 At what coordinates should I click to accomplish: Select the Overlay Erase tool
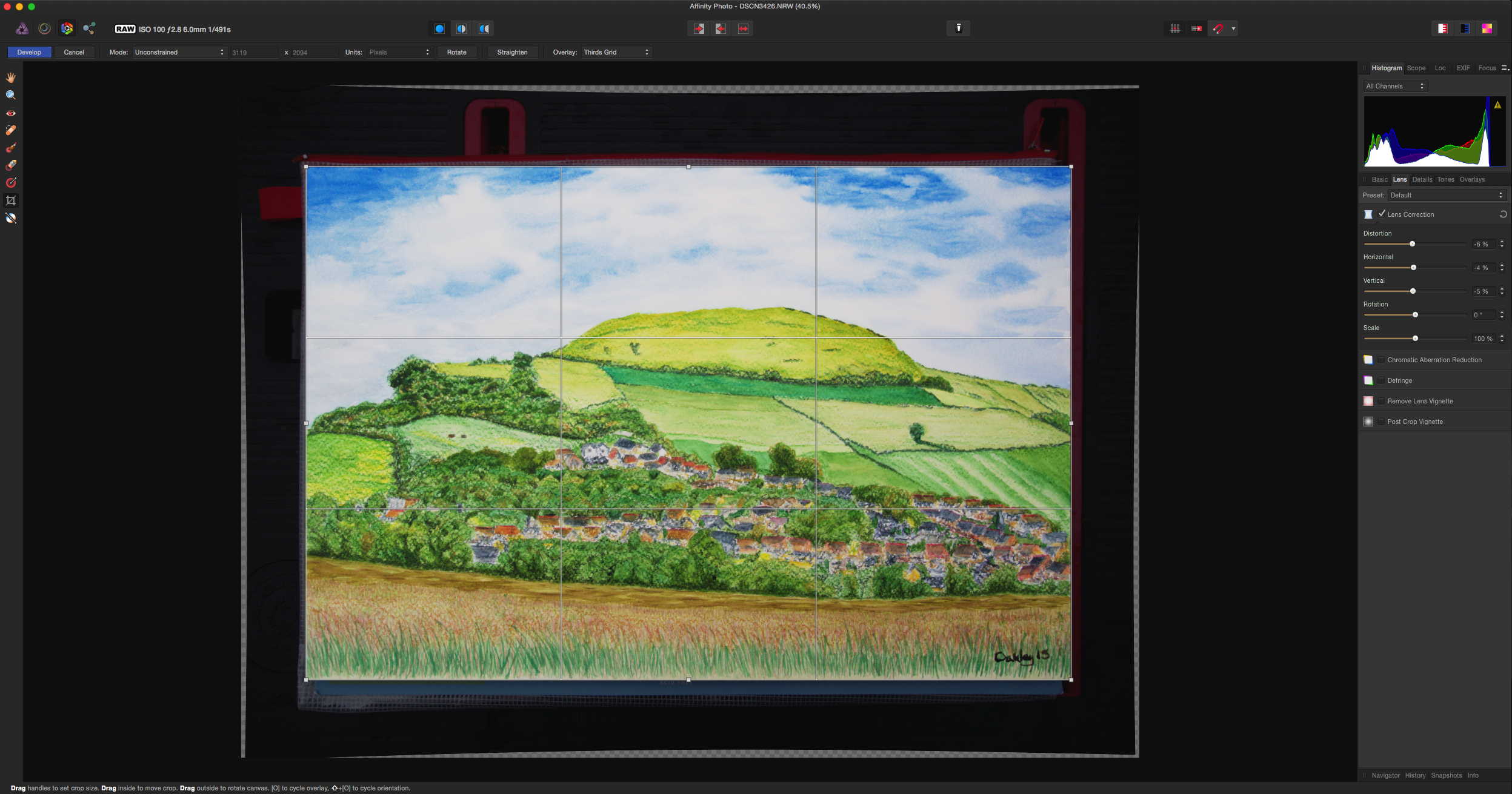[x=11, y=165]
